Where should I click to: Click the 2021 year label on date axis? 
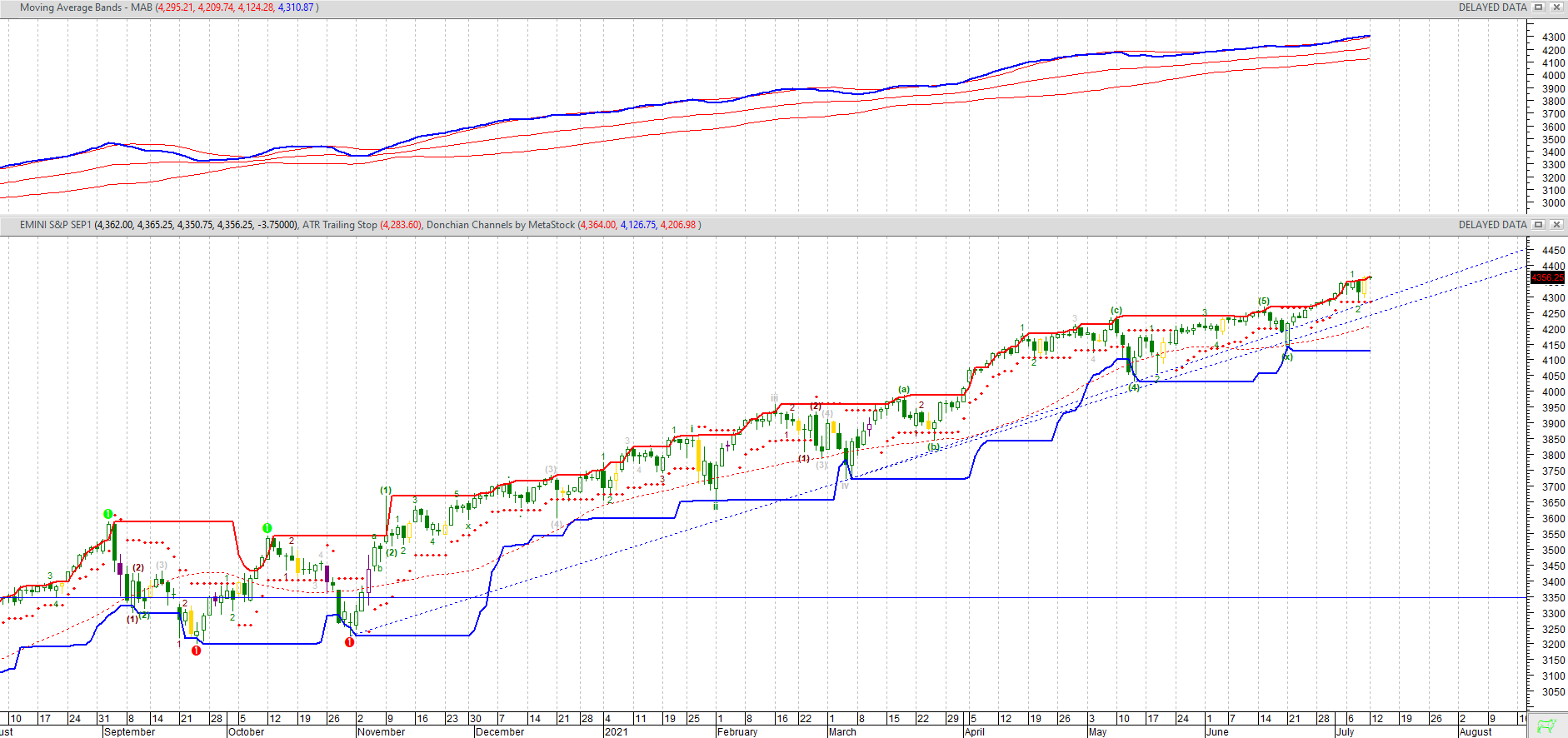(x=616, y=732)
